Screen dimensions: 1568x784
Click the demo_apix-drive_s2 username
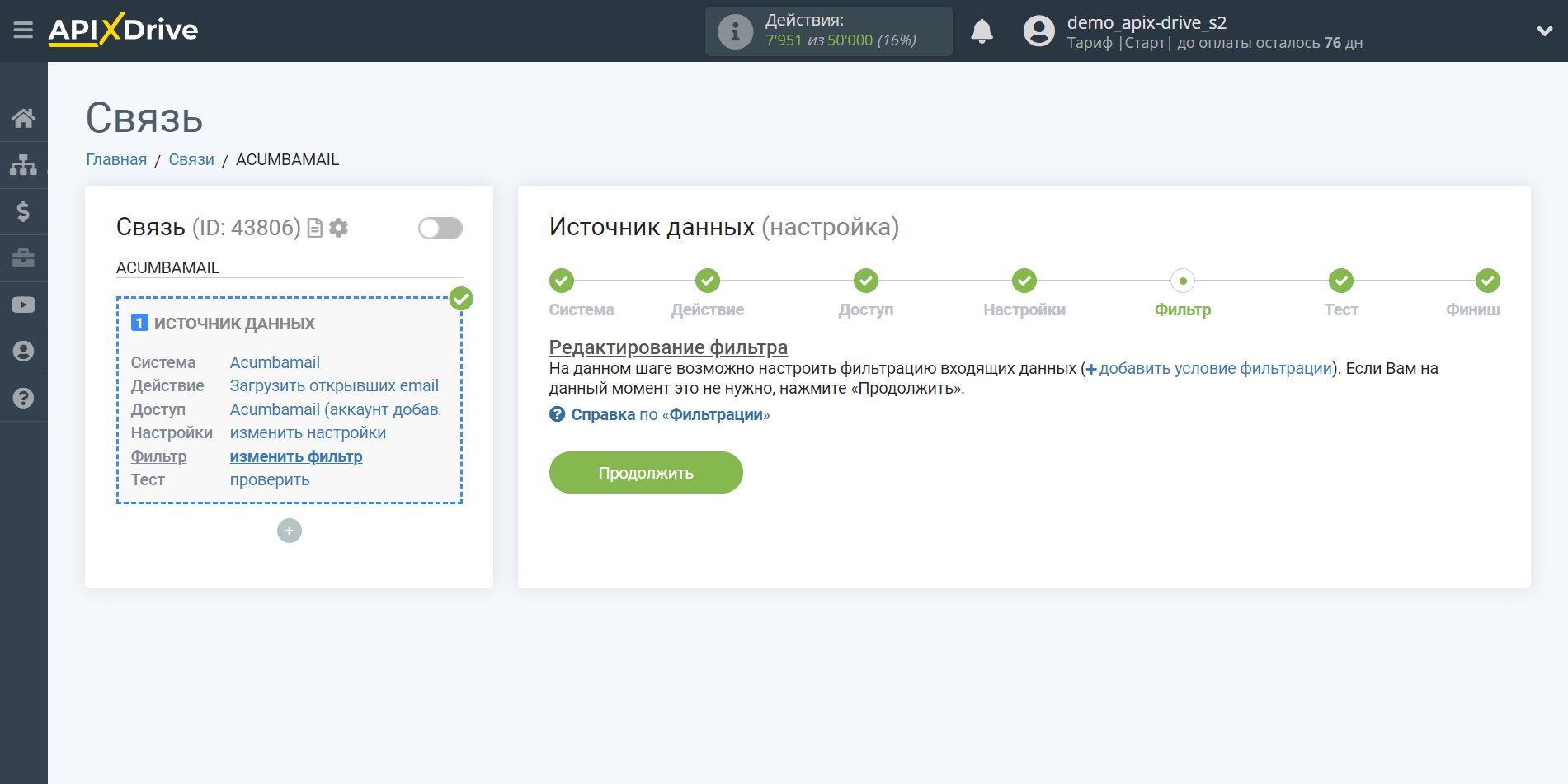tap(1147, 22)
